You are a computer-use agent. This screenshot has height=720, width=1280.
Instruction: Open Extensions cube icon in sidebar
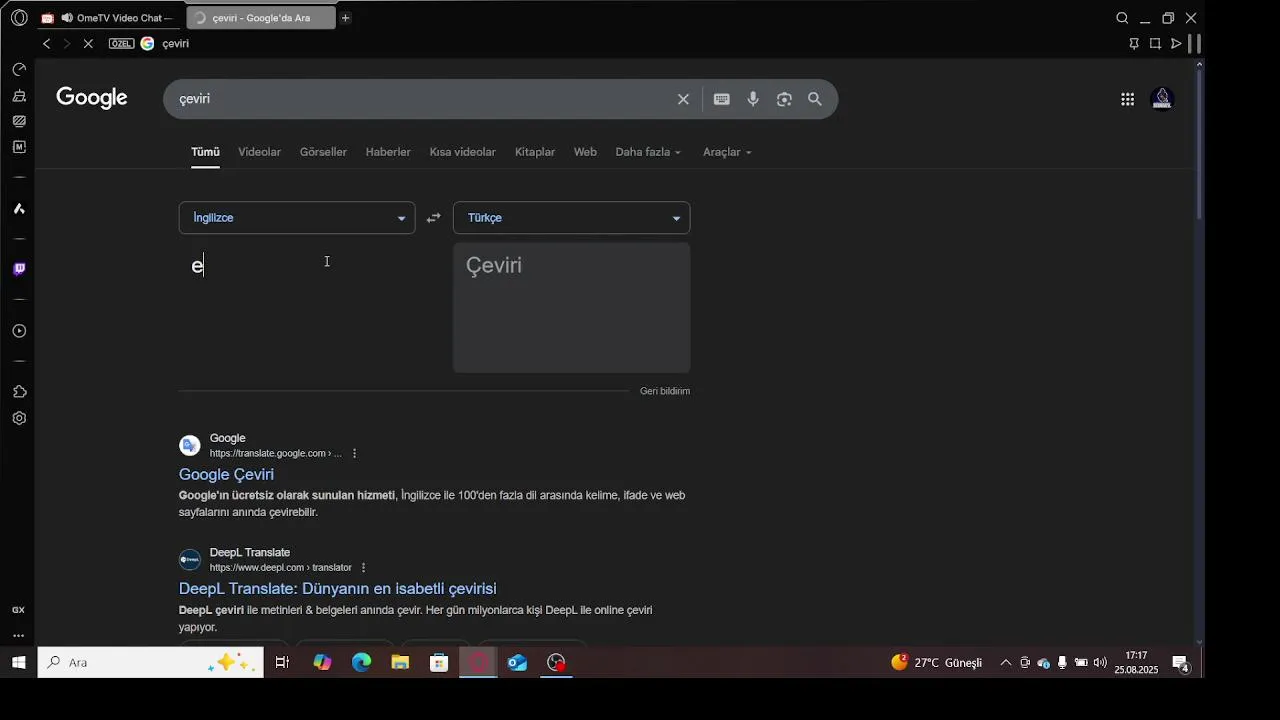tap(19, 392)
